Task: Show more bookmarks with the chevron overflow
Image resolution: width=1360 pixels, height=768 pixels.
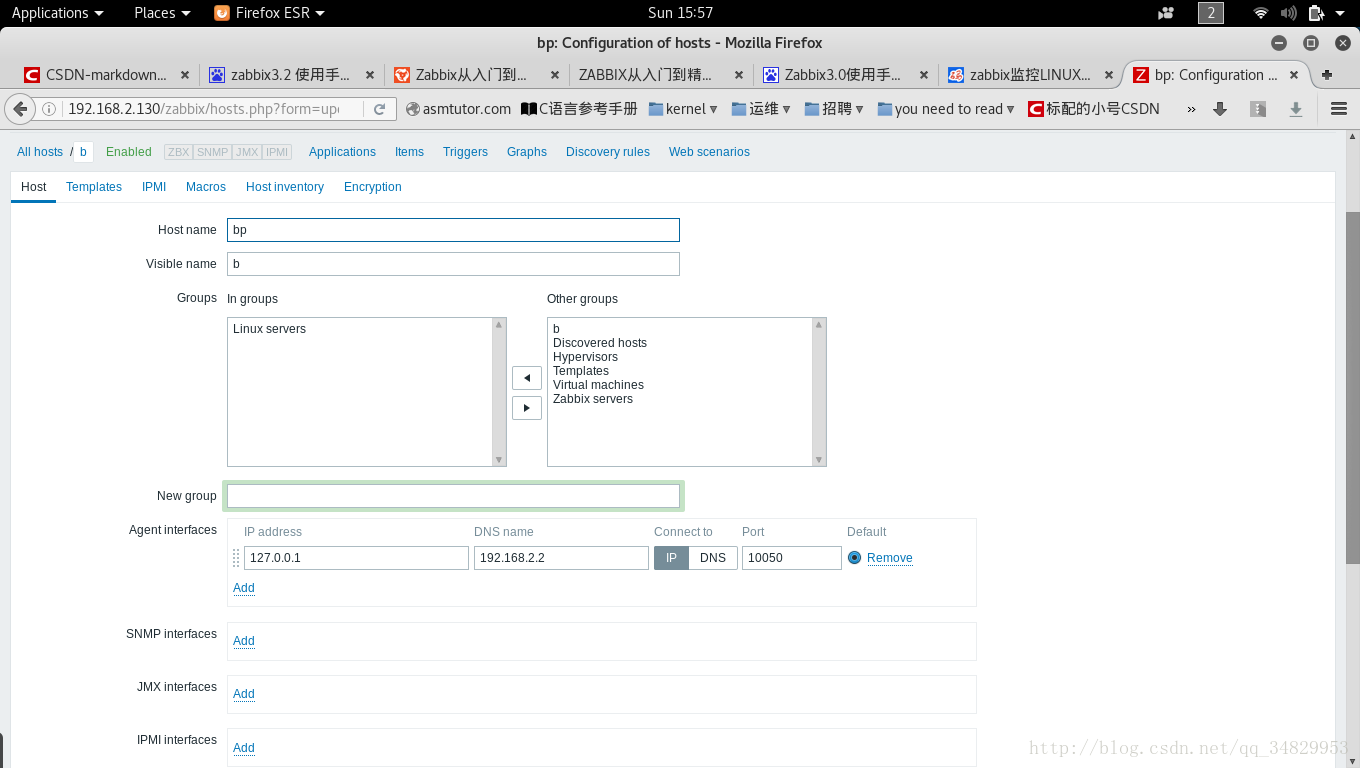Action: (1191, 109)
